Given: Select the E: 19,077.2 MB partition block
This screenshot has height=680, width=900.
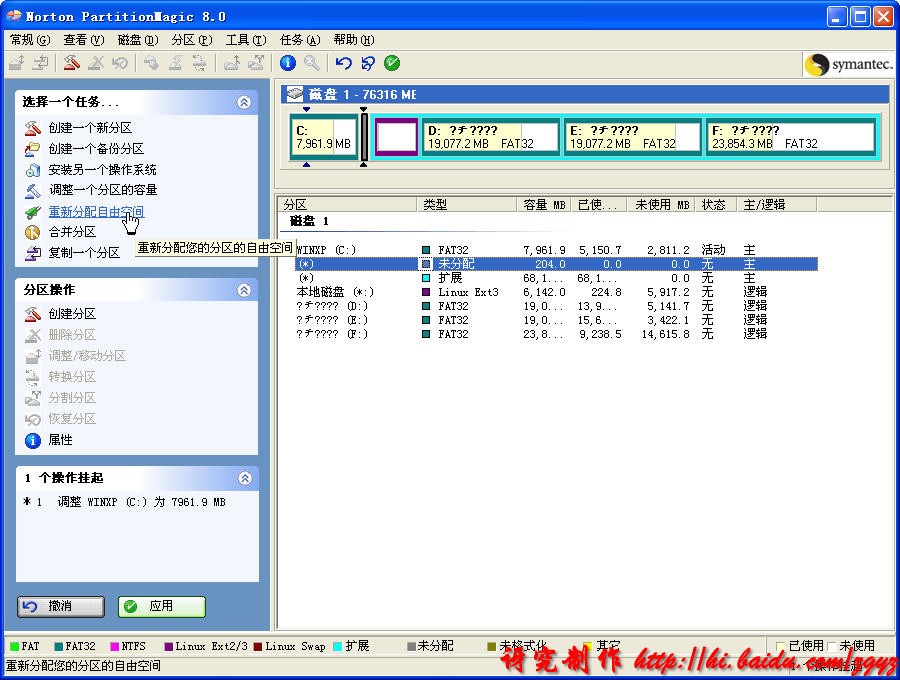Looking at the screenshot, I should pyautogui.click(x=633, y=137).
